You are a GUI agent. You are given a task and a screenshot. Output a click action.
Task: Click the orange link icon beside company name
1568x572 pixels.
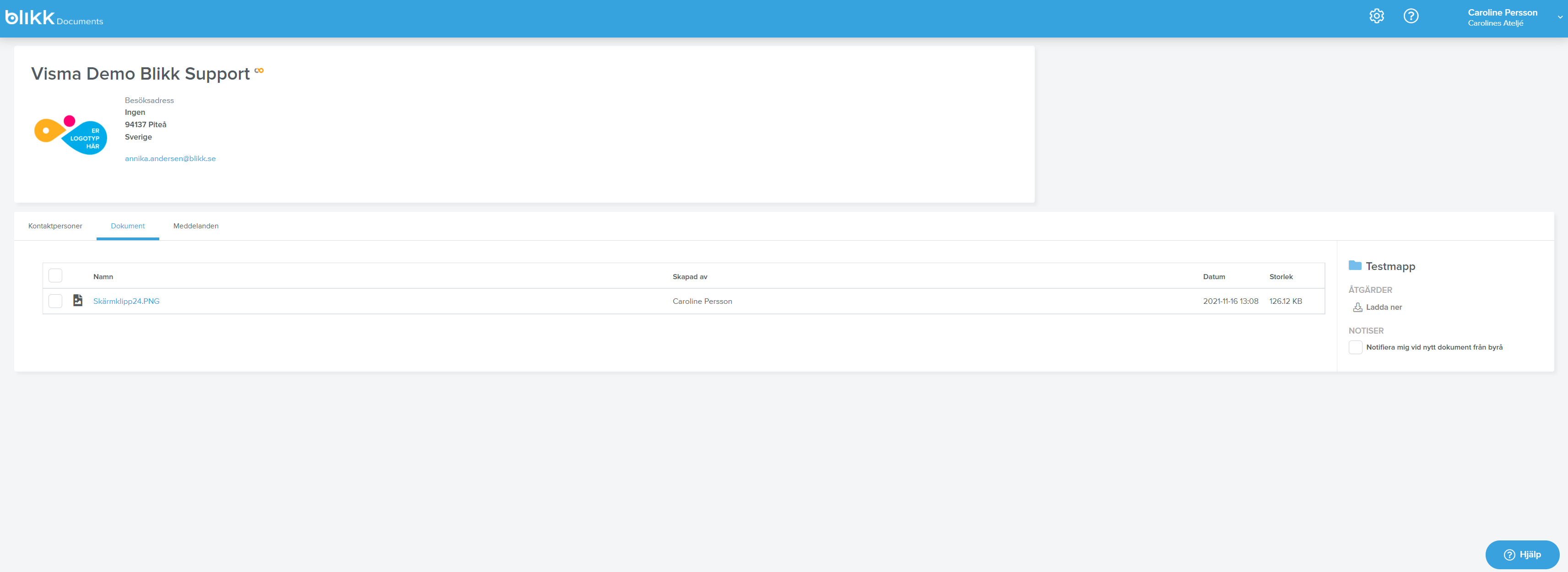[x=260, y=70]
